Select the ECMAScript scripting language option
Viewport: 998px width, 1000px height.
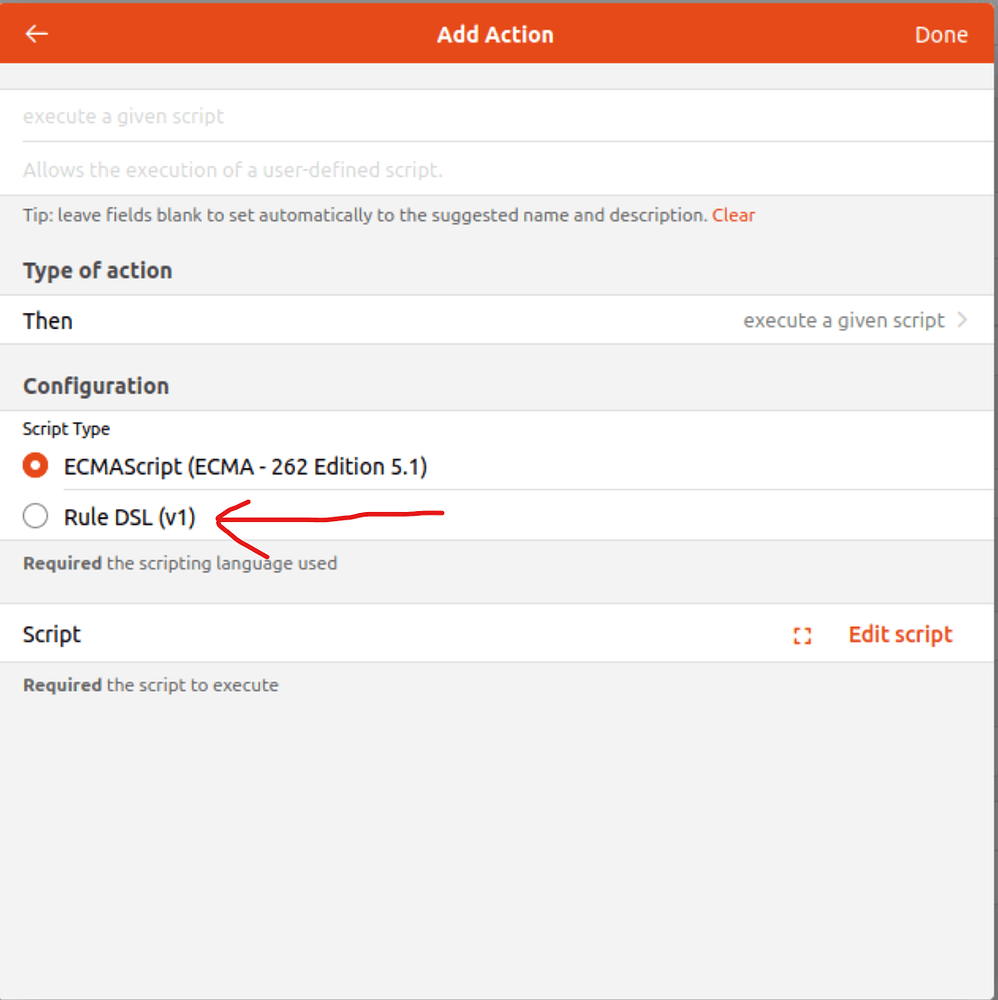pyautogui.click(x=35, y=466)
